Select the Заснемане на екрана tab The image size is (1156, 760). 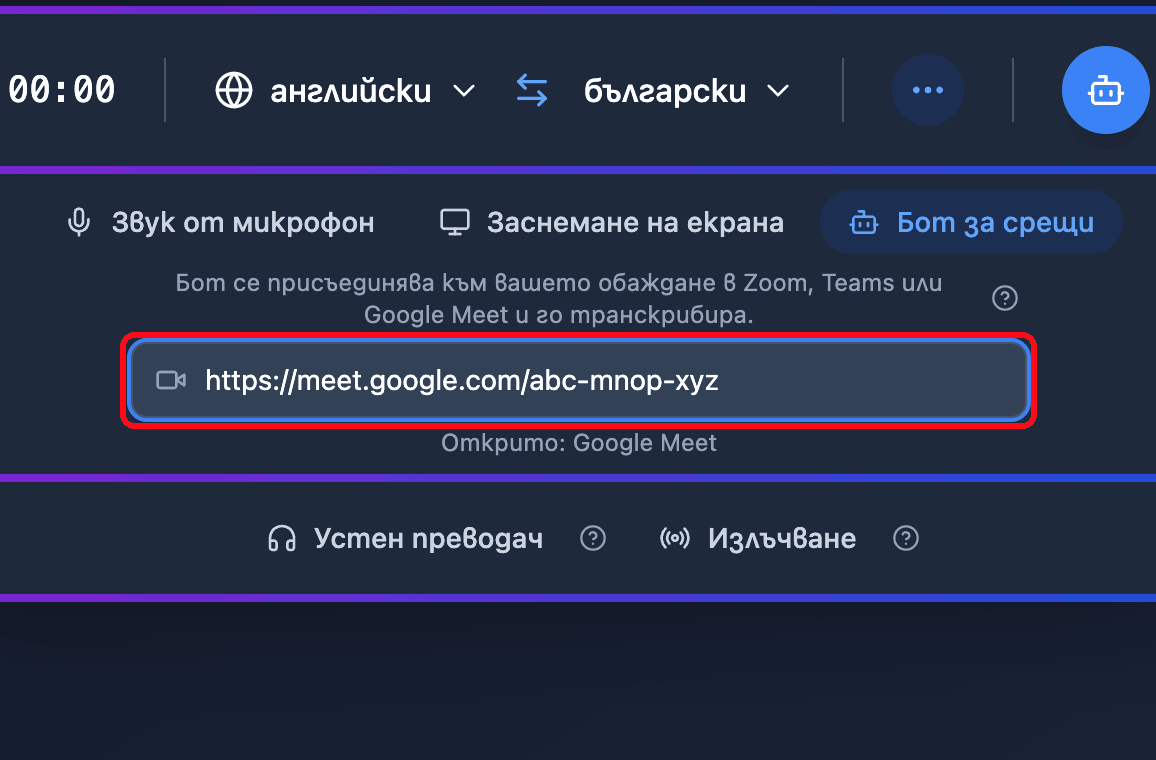(611, 222)
